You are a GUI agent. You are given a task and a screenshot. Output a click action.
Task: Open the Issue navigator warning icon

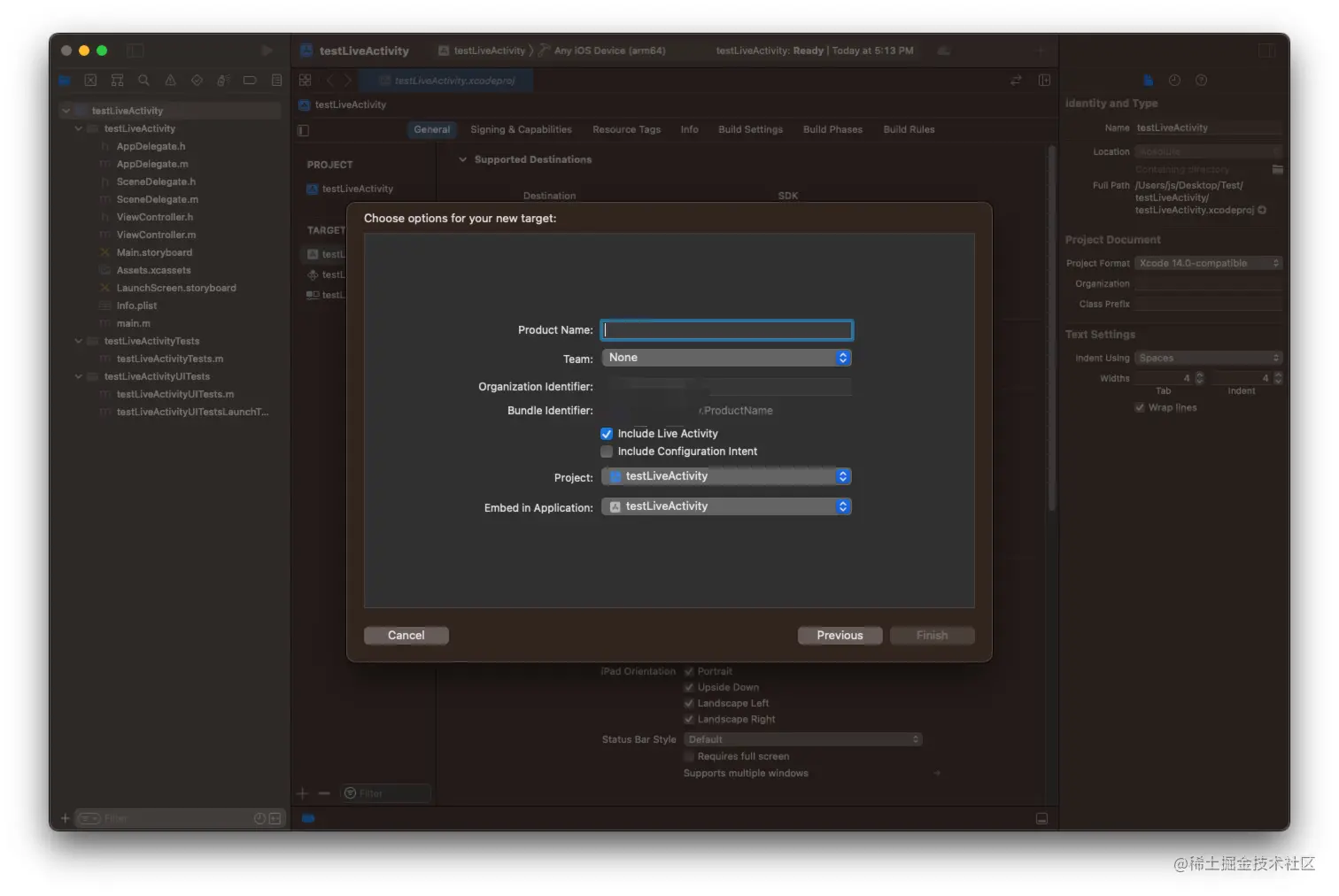tap(170, 81)
